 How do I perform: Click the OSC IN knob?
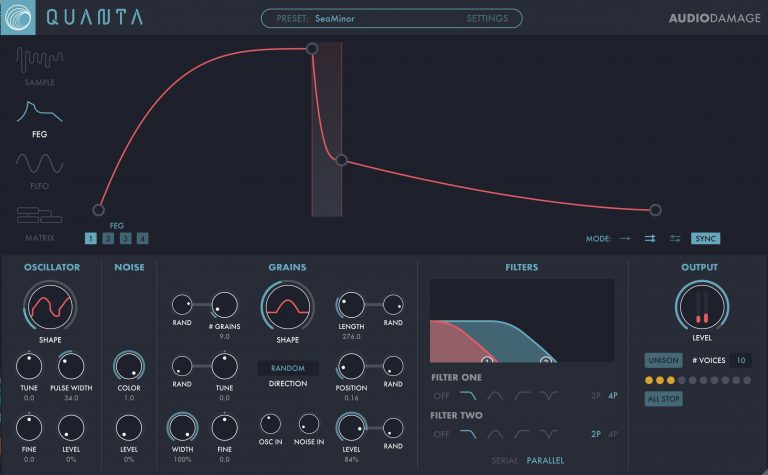click(270, 424)
